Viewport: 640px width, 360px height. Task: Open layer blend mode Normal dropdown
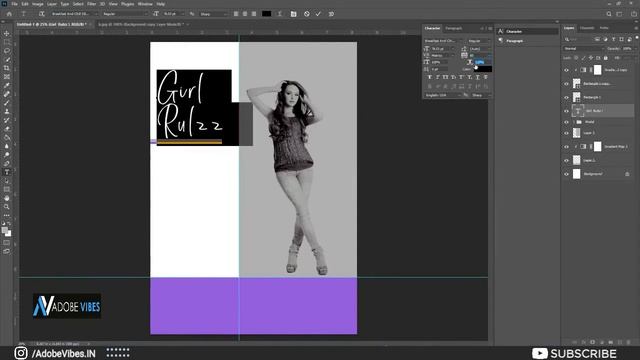pyautogui.click(x=583, y=49)
